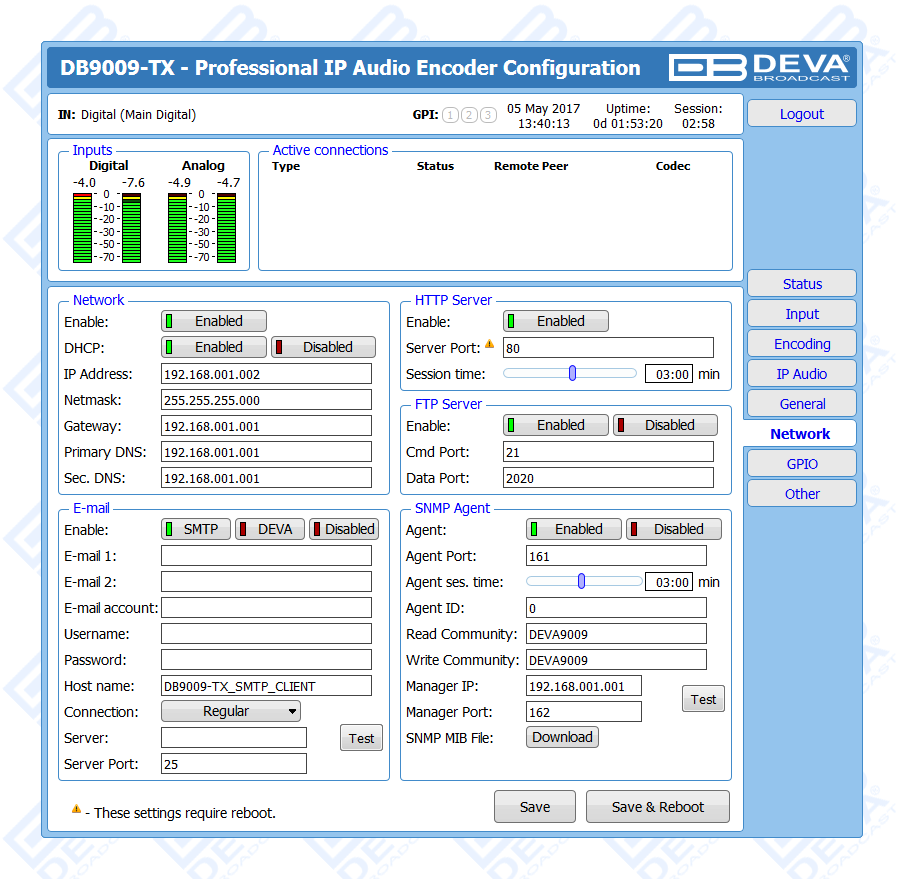The height and width of the screenshot is (879, 904).
Task: Download the SNMP MIB file
Action: point(562,737)
